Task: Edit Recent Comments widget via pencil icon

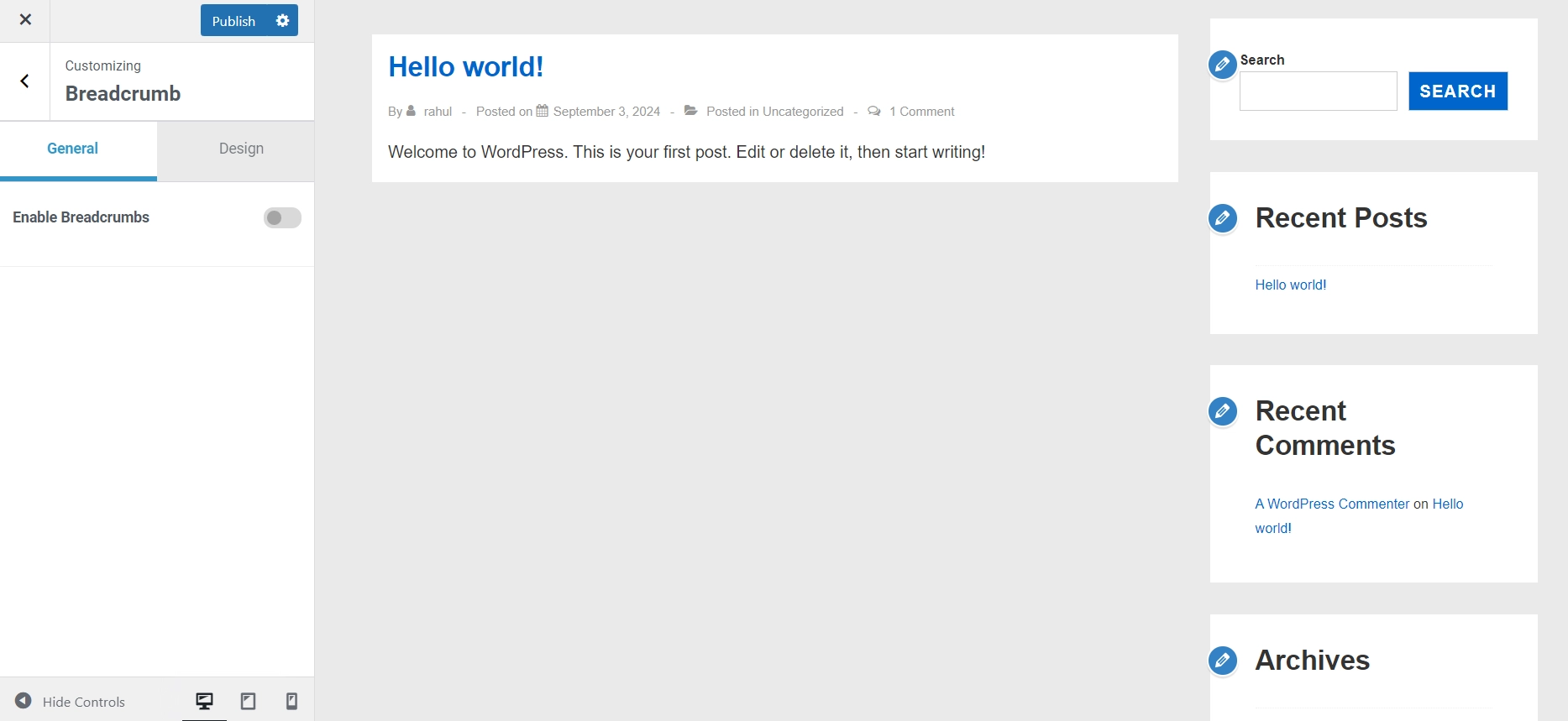Action: 1223,411
